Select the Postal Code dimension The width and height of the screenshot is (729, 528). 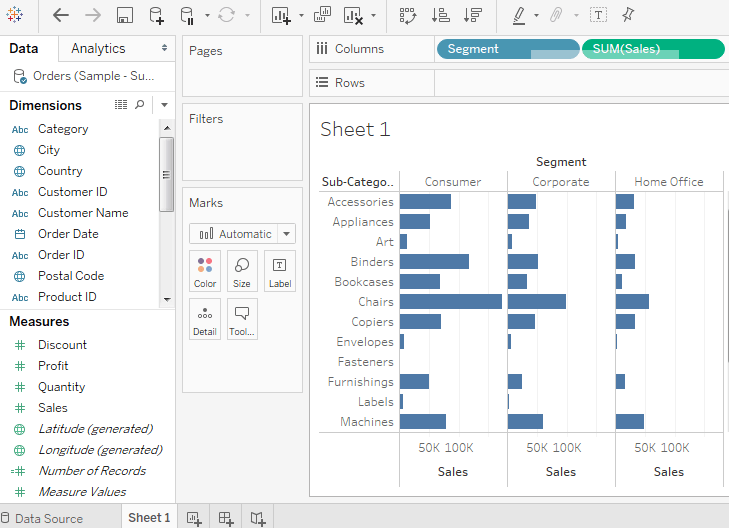pos(71,276)
